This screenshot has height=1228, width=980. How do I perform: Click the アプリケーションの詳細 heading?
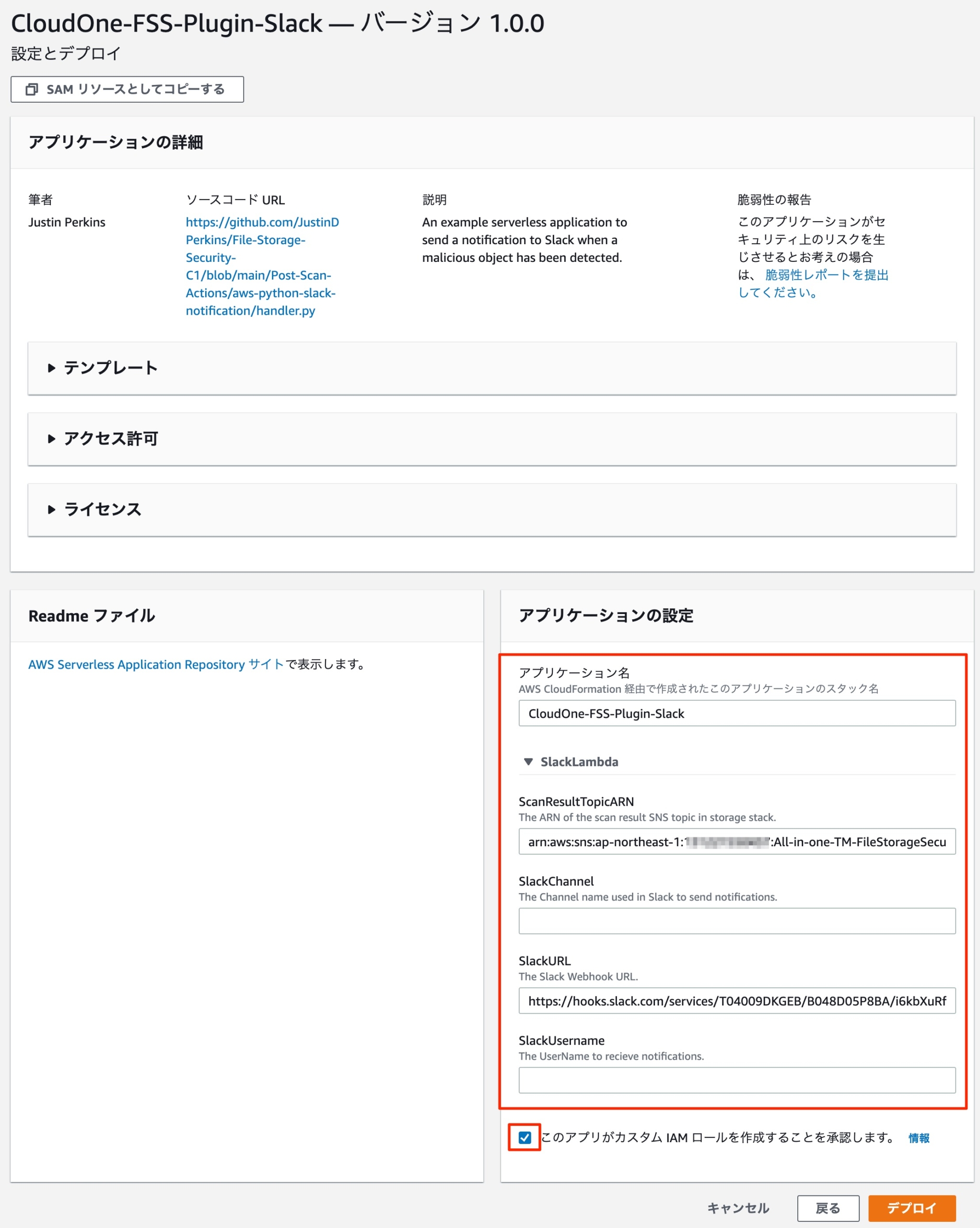(x=116, y=142)
